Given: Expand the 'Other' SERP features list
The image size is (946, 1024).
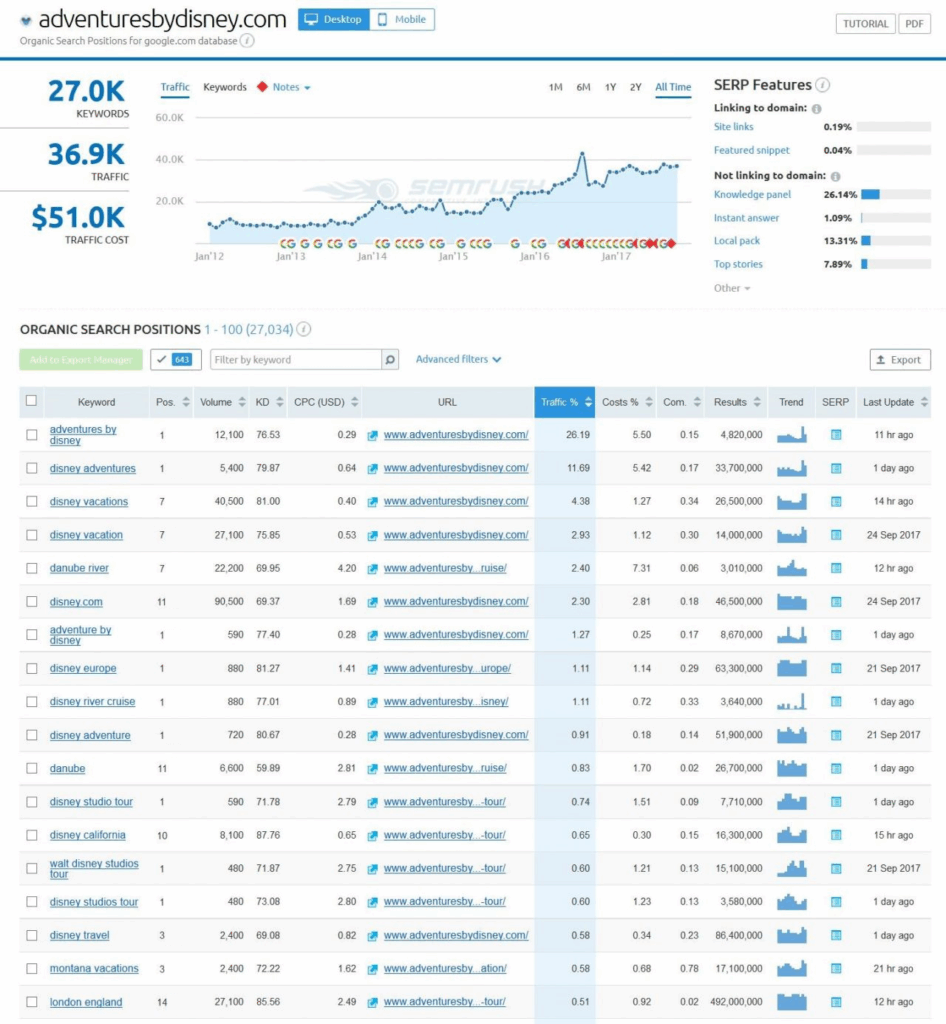Looking at the screenshot, I should click(x=732, y=288).
